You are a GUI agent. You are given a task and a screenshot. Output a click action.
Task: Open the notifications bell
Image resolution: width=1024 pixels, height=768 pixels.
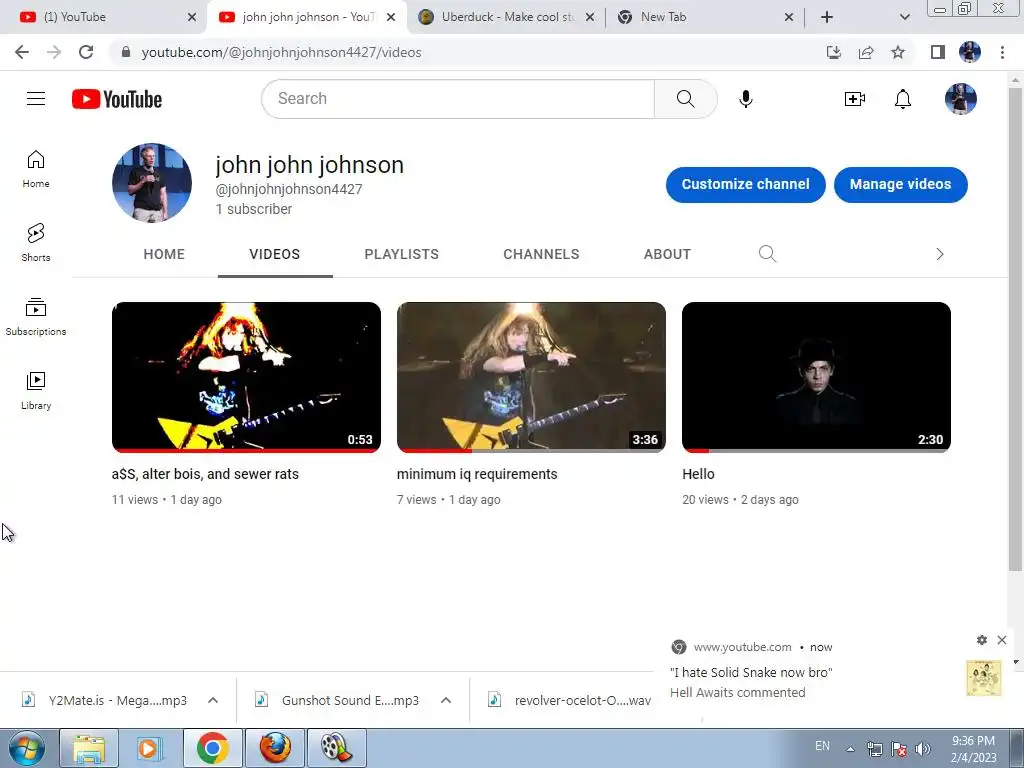click(903, 99)
